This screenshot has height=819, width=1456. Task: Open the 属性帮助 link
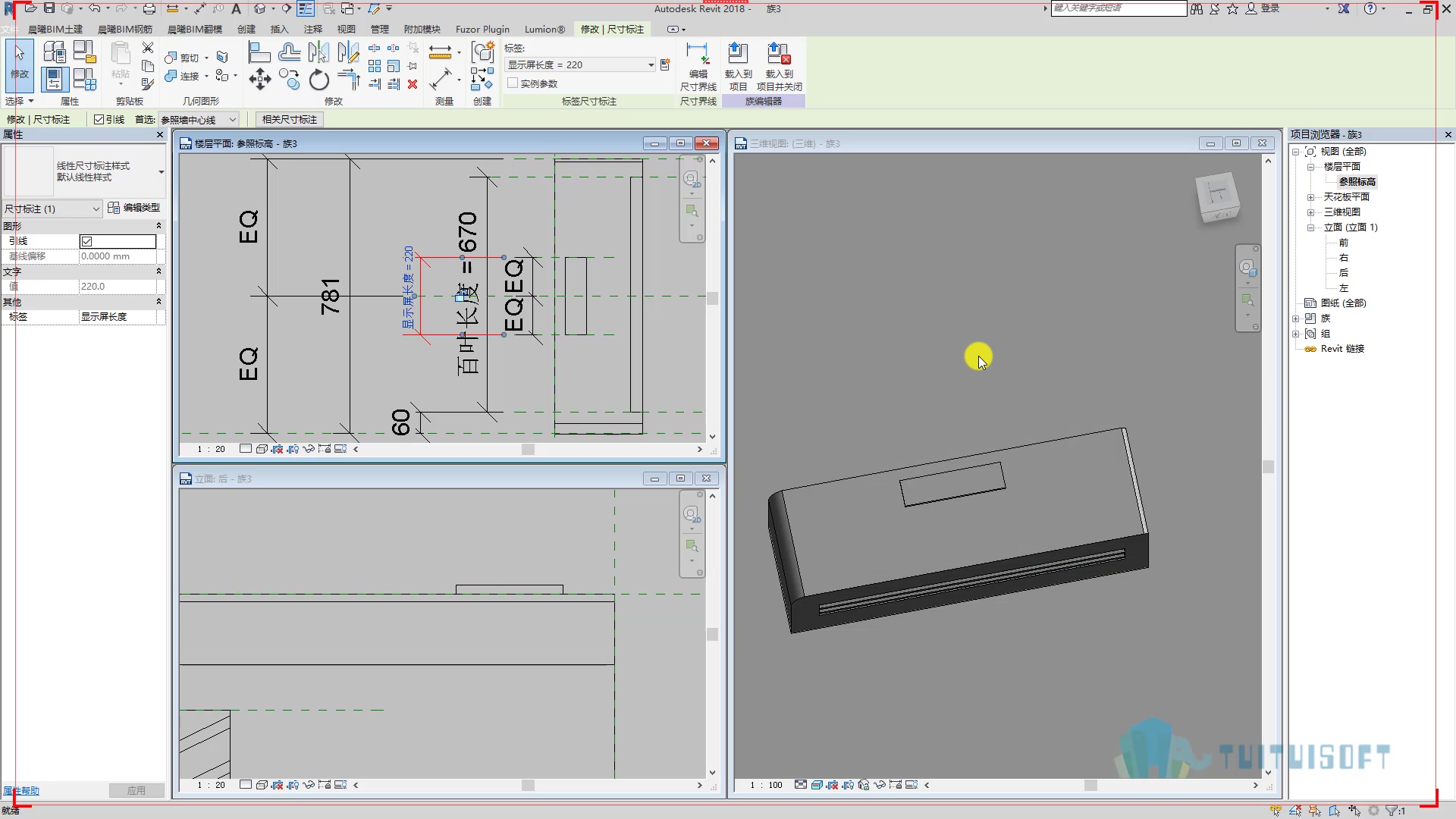pos(21,791)
